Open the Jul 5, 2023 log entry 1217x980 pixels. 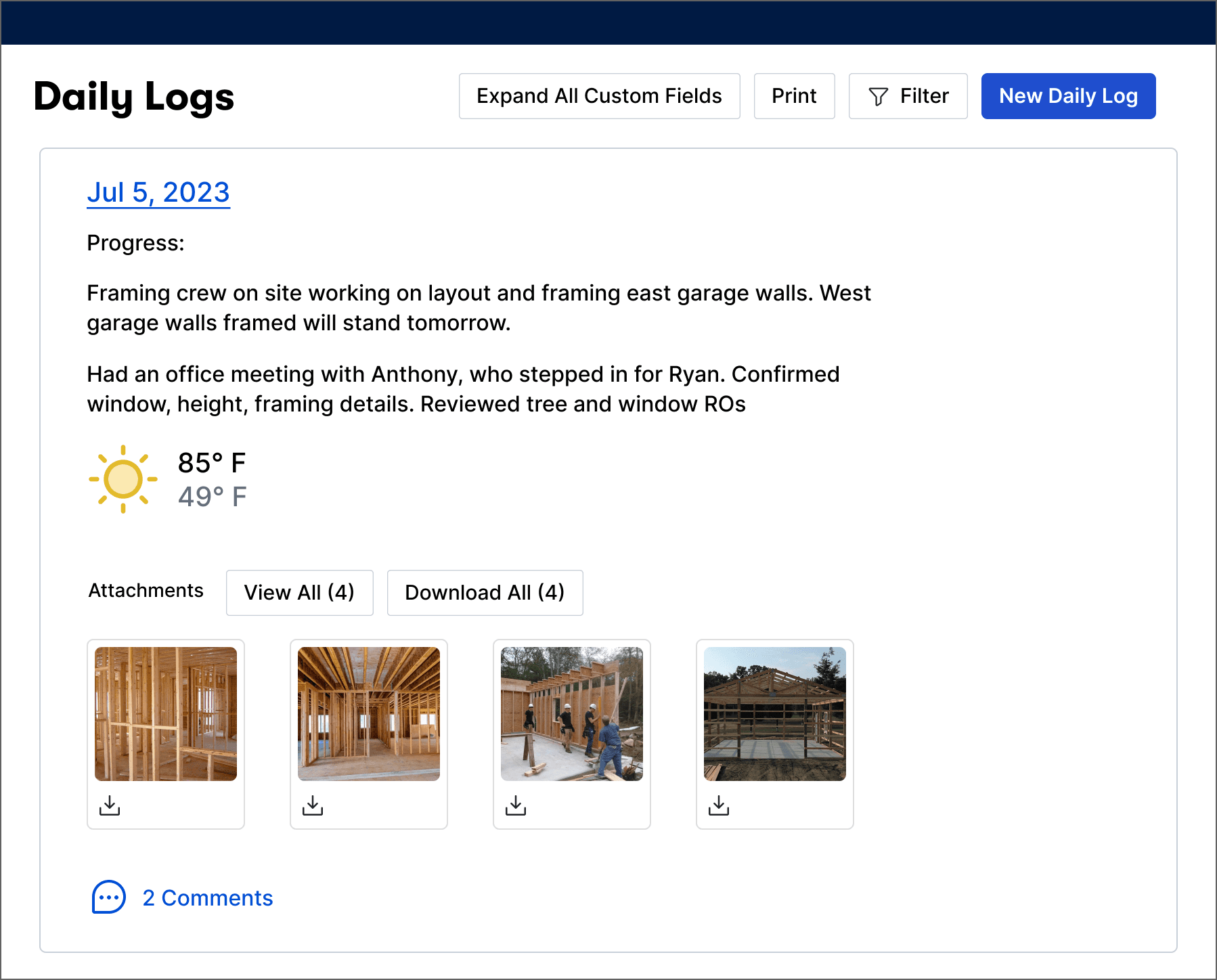(158, 193)
